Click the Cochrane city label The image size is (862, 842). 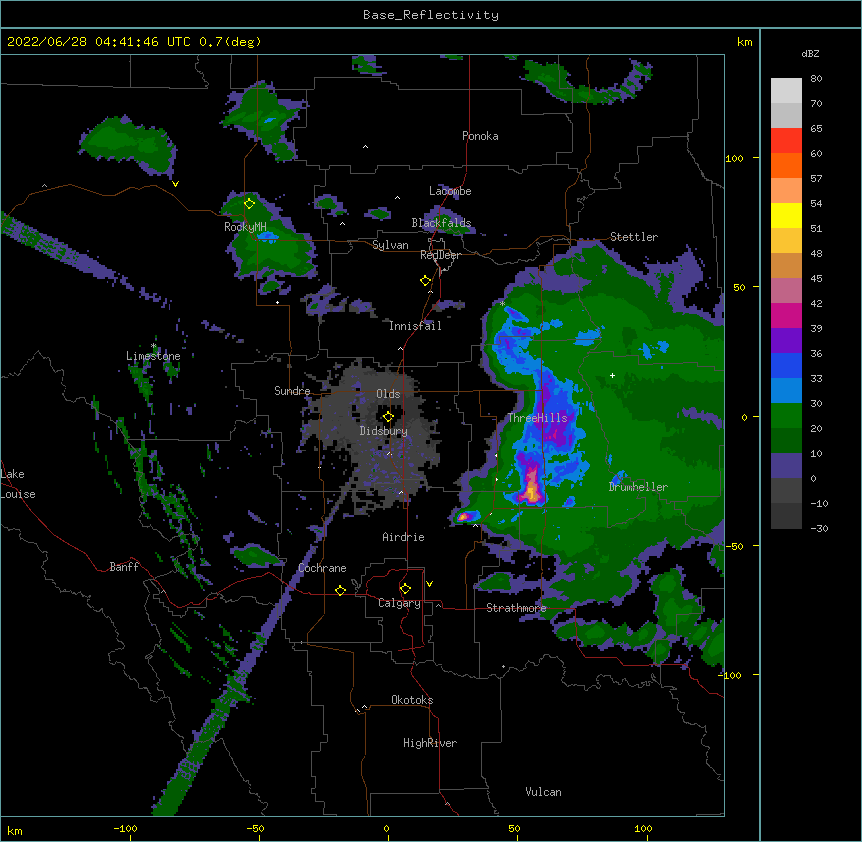point(322,568)
